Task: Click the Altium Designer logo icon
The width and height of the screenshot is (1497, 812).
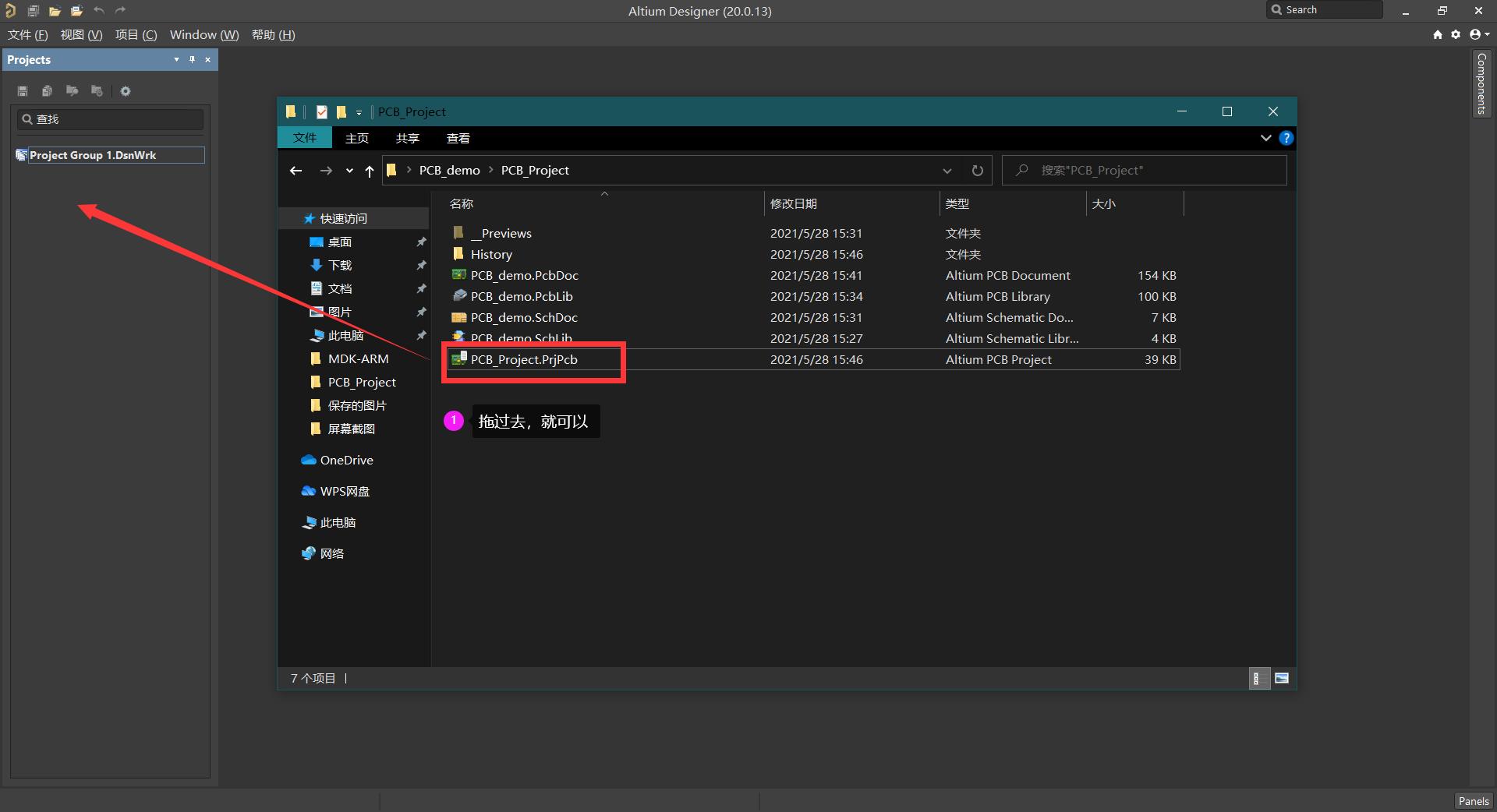Action: [x=10, y=11]
